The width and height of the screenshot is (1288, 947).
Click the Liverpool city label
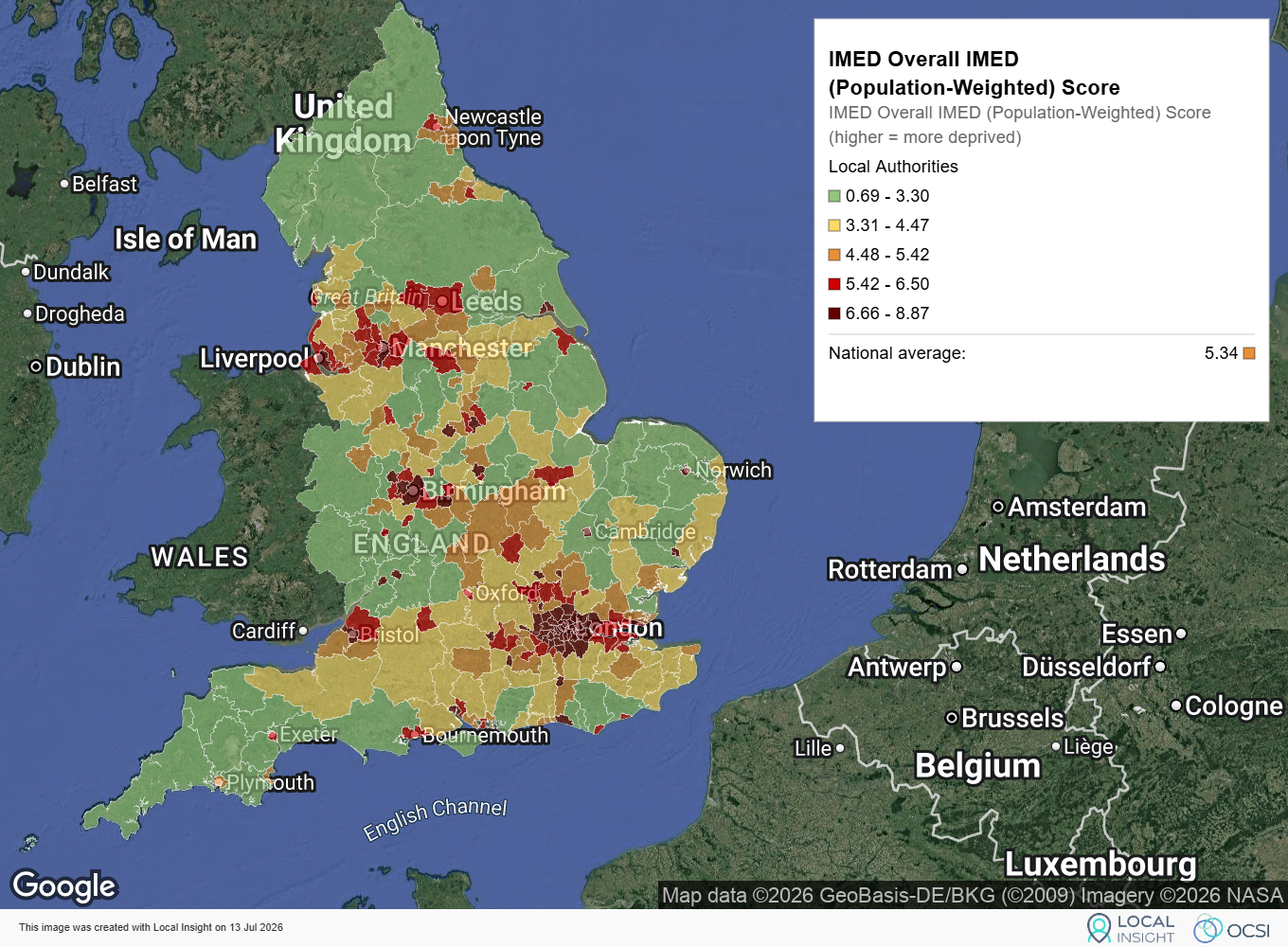[255, 359]
